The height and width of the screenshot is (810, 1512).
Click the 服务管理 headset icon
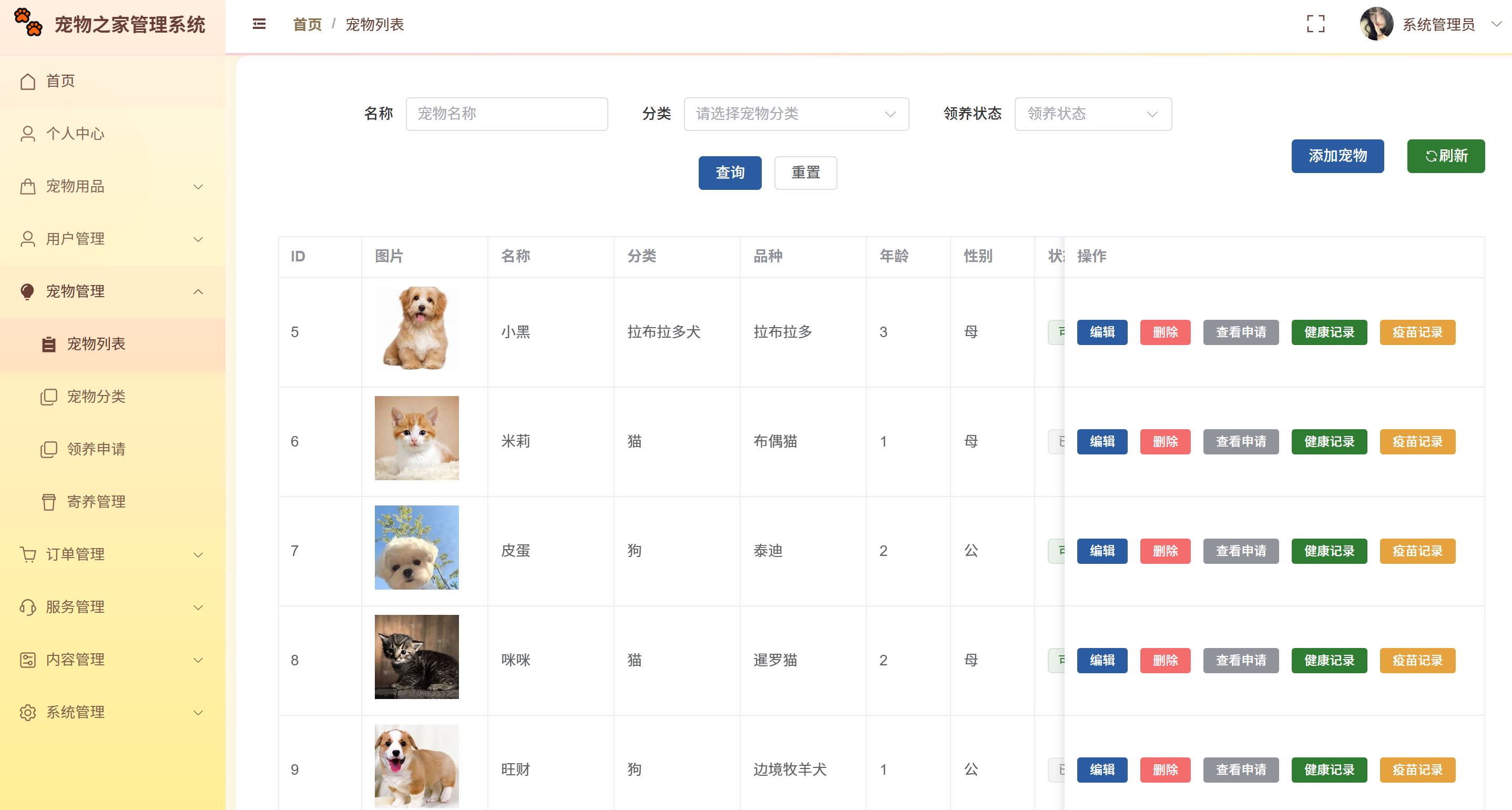(x=27, y=607)
